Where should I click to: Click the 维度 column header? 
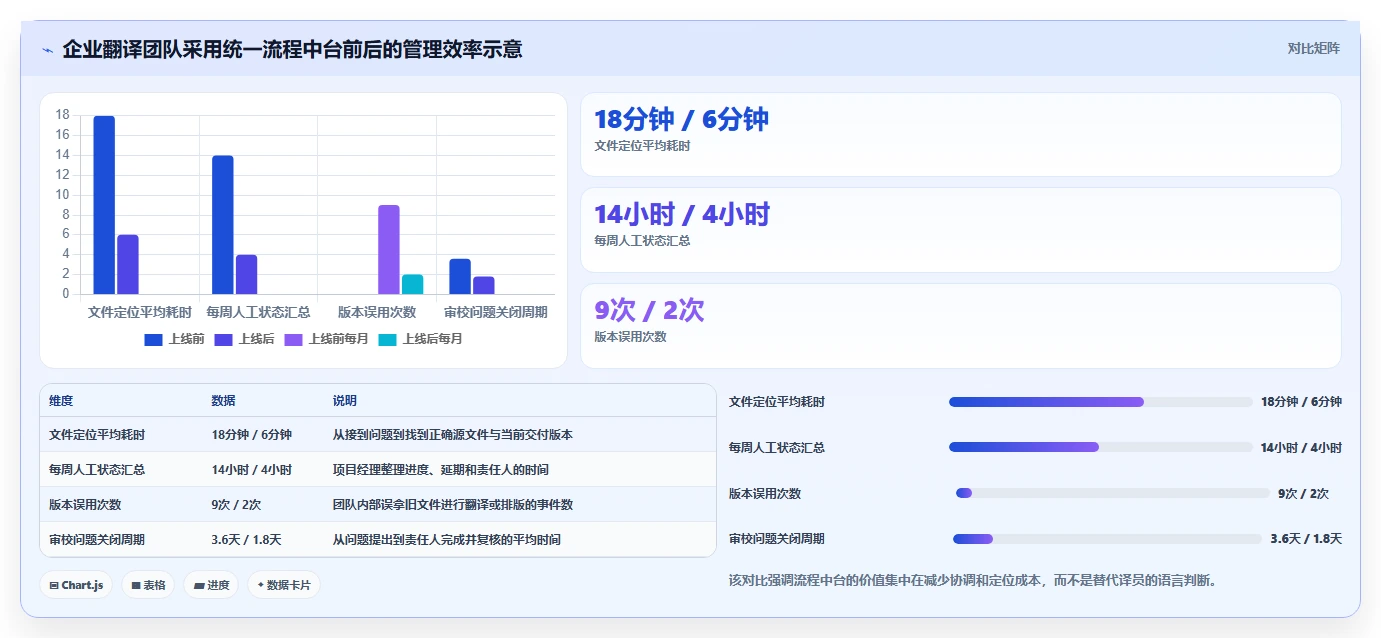pyautogui.click(x=61, y=401)
